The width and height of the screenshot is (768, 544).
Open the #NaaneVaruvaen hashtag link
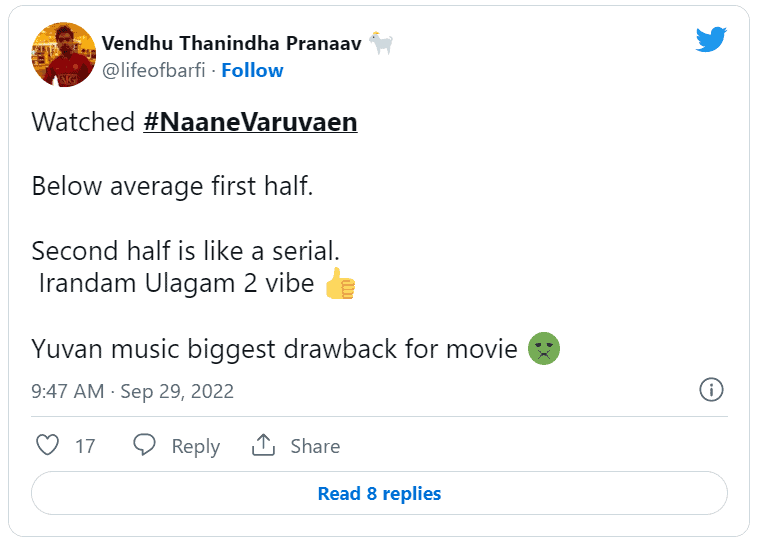[250, 122]
